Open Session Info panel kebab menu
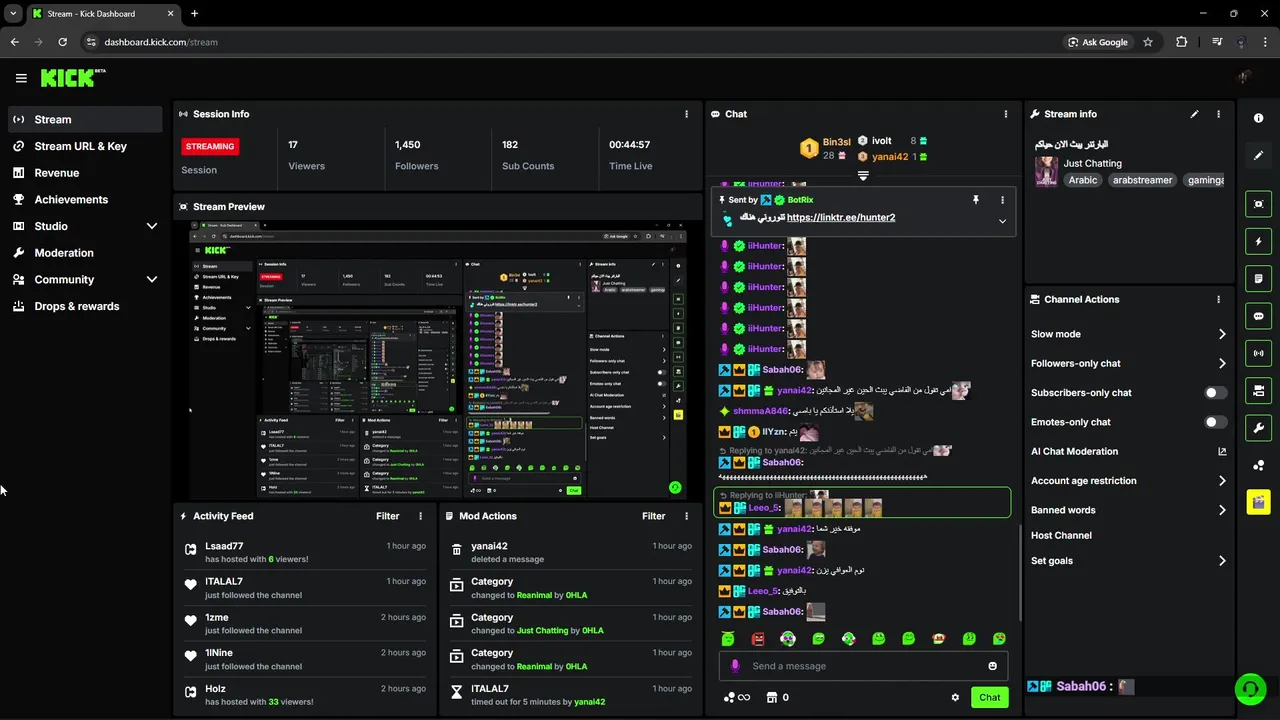 686,114
